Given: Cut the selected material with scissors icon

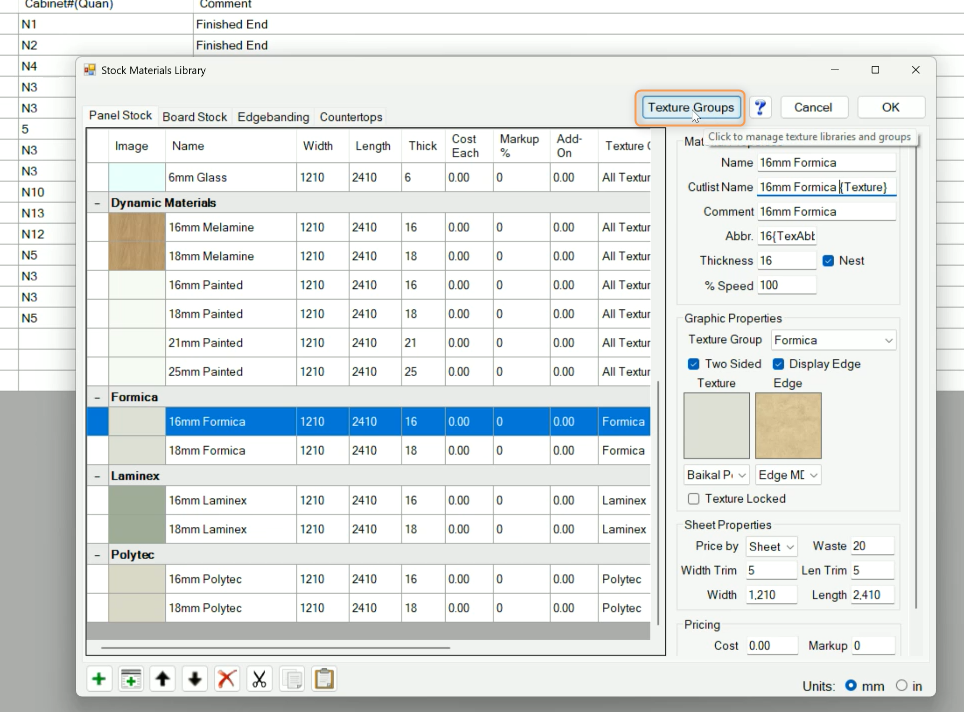Looking at the screenshot, I should (x=259, y=680).
